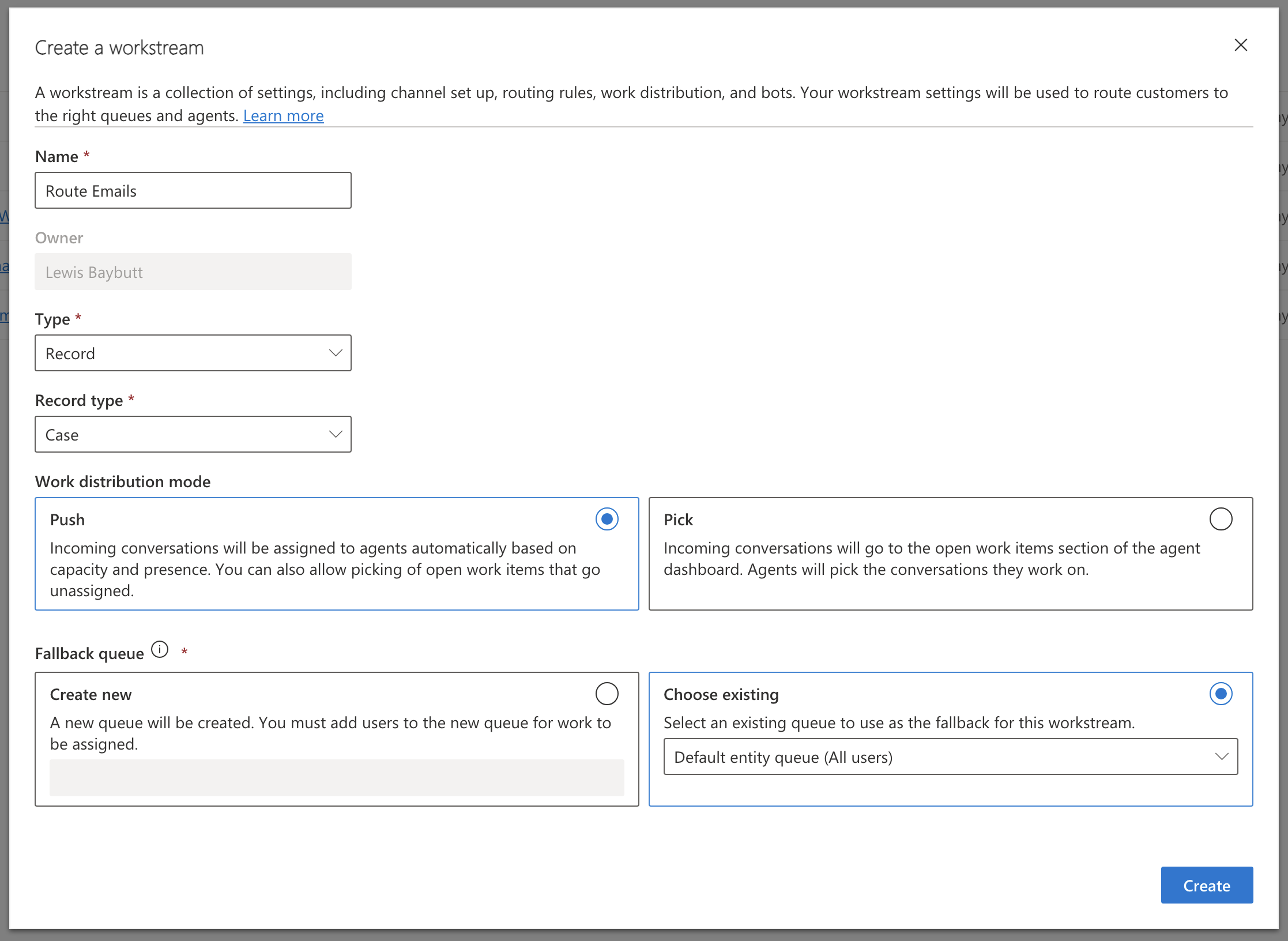Click the Owner field Lewis Baybutt
This screenshot has height=941, width=1288.
tap(193, 272)
